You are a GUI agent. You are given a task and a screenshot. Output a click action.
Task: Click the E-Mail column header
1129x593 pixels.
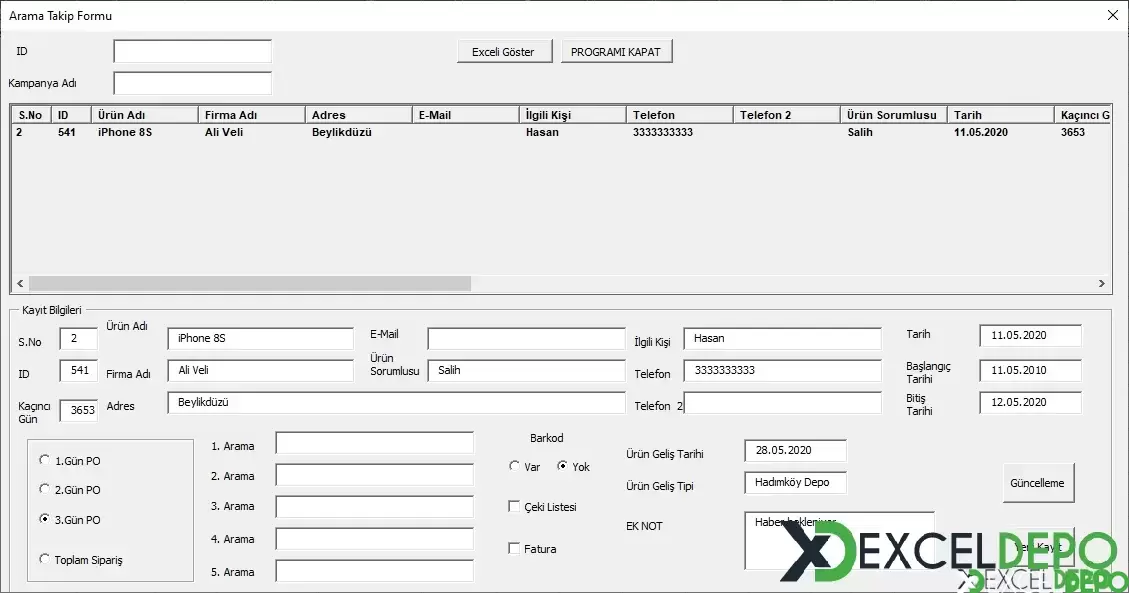(x=466, y=115)
